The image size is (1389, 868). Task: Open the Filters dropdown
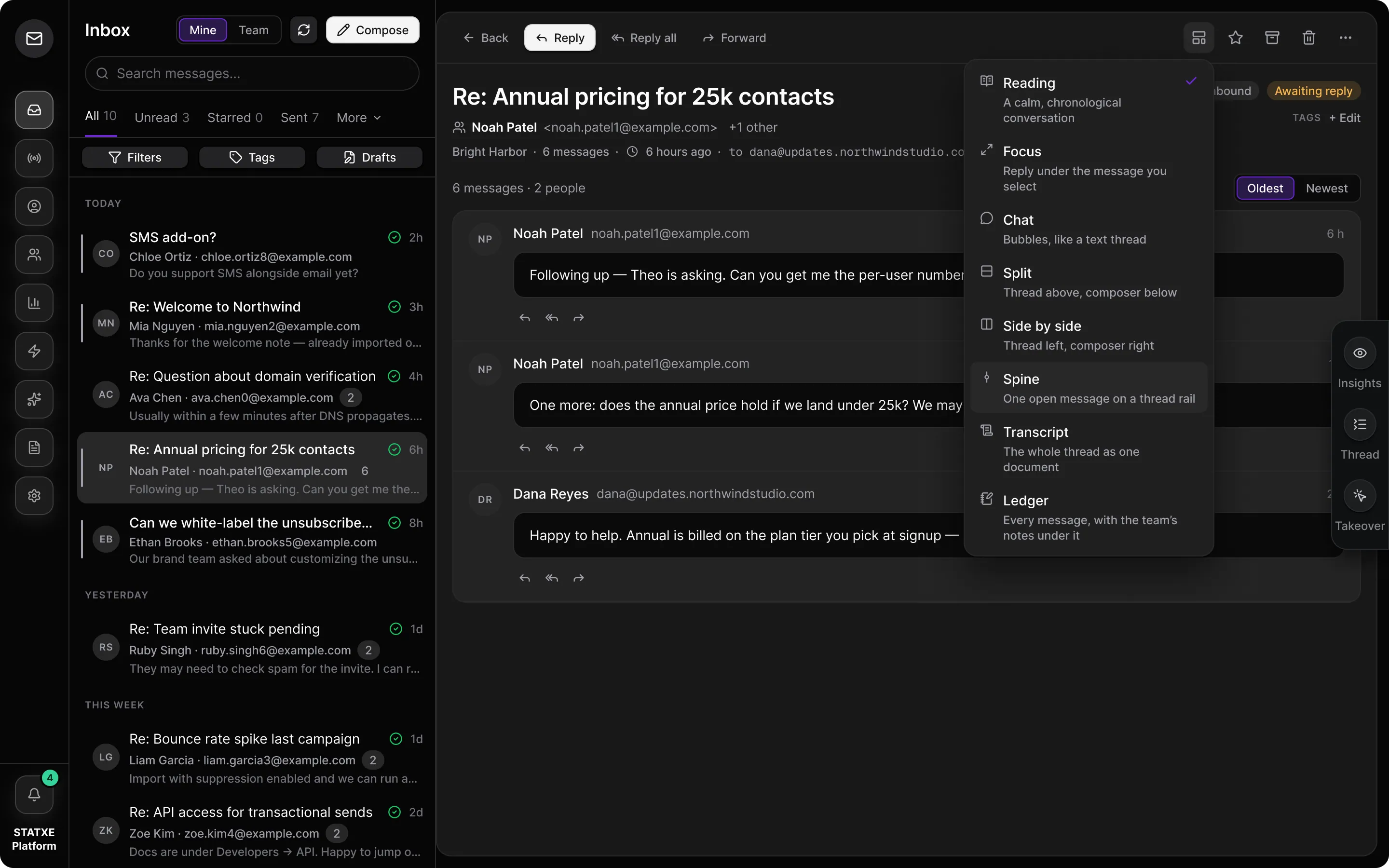(135, 157)
